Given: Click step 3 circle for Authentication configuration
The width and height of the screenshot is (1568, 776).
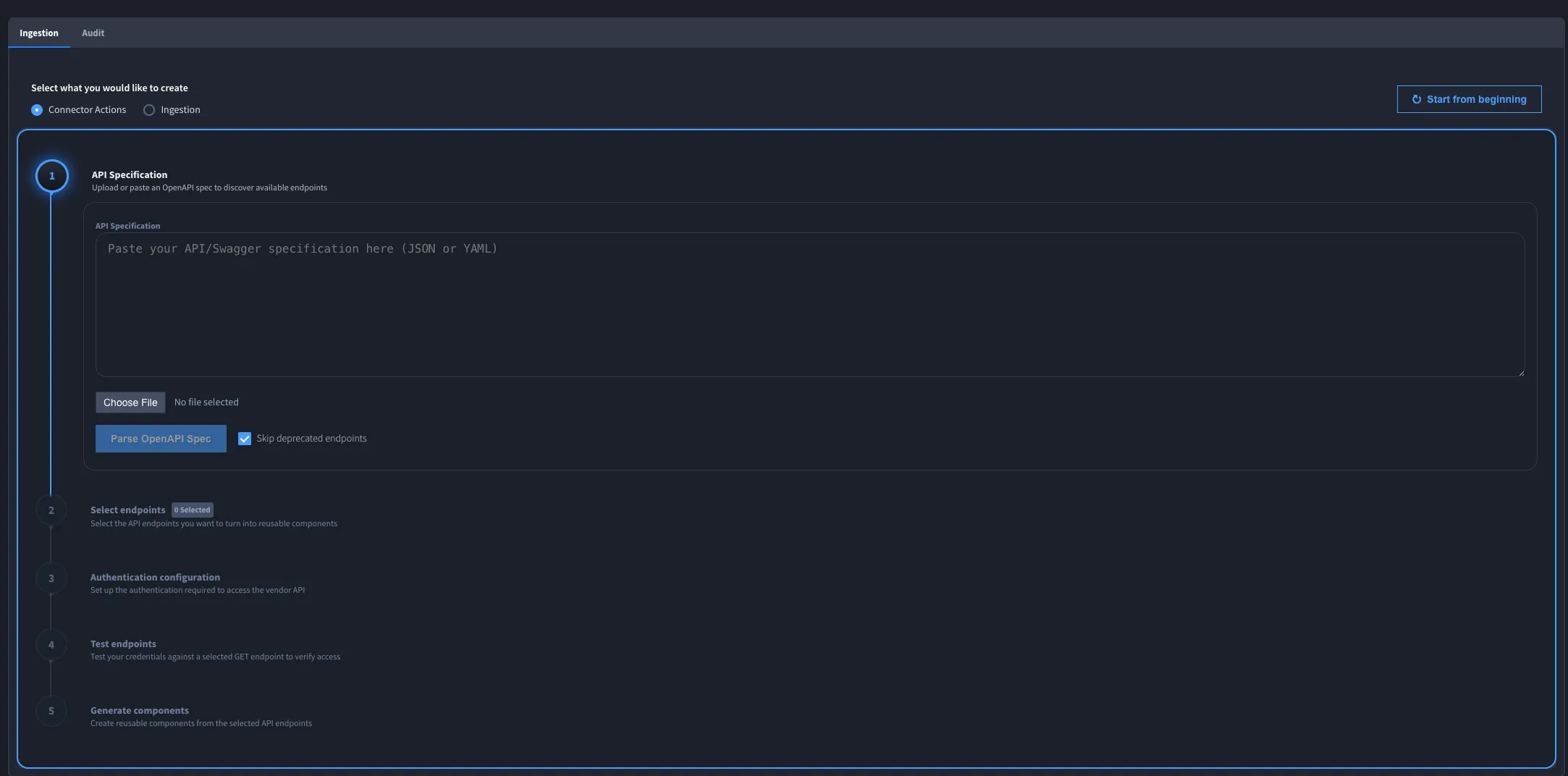Looking at the screenshot, I should click(x=51, y=578).
